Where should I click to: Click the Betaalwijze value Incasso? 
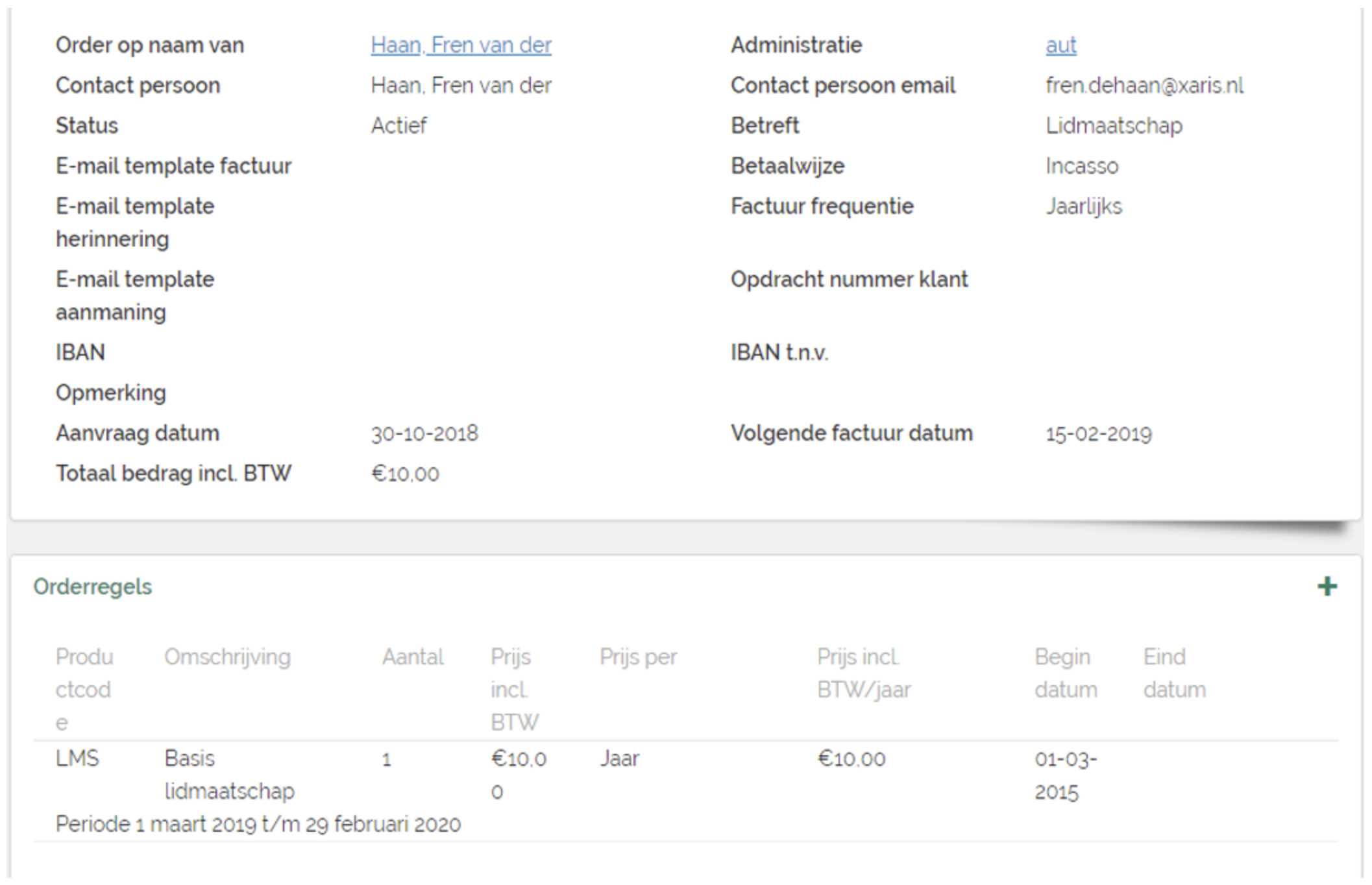tap(1082, 166)
